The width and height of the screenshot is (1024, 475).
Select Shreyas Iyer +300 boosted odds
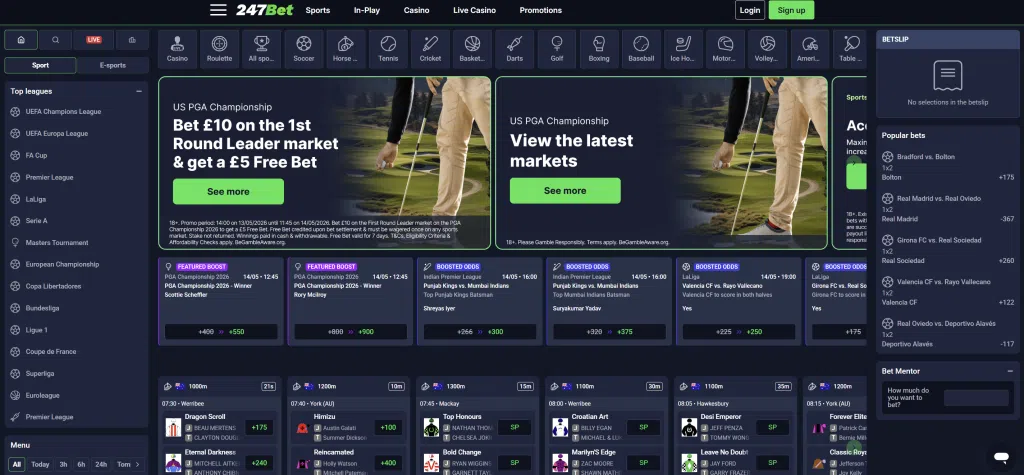tap(480, 332)
